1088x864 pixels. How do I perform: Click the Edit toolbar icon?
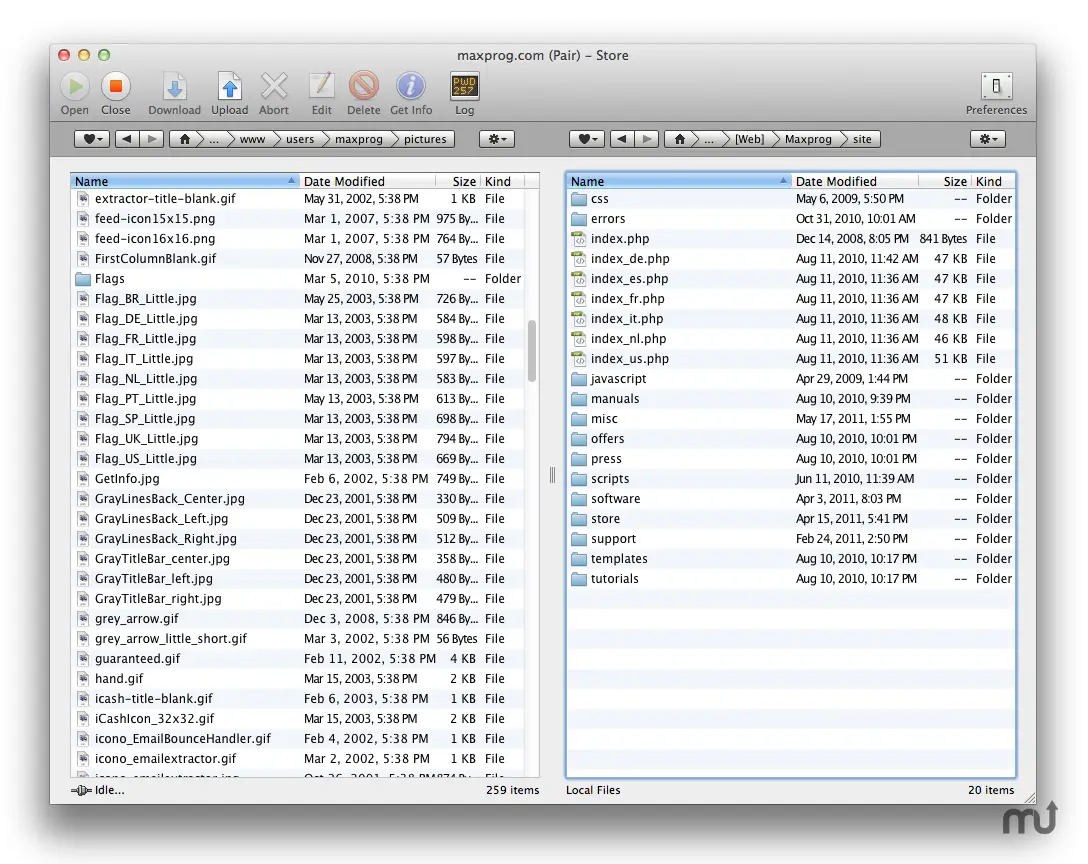pos(321,87)
